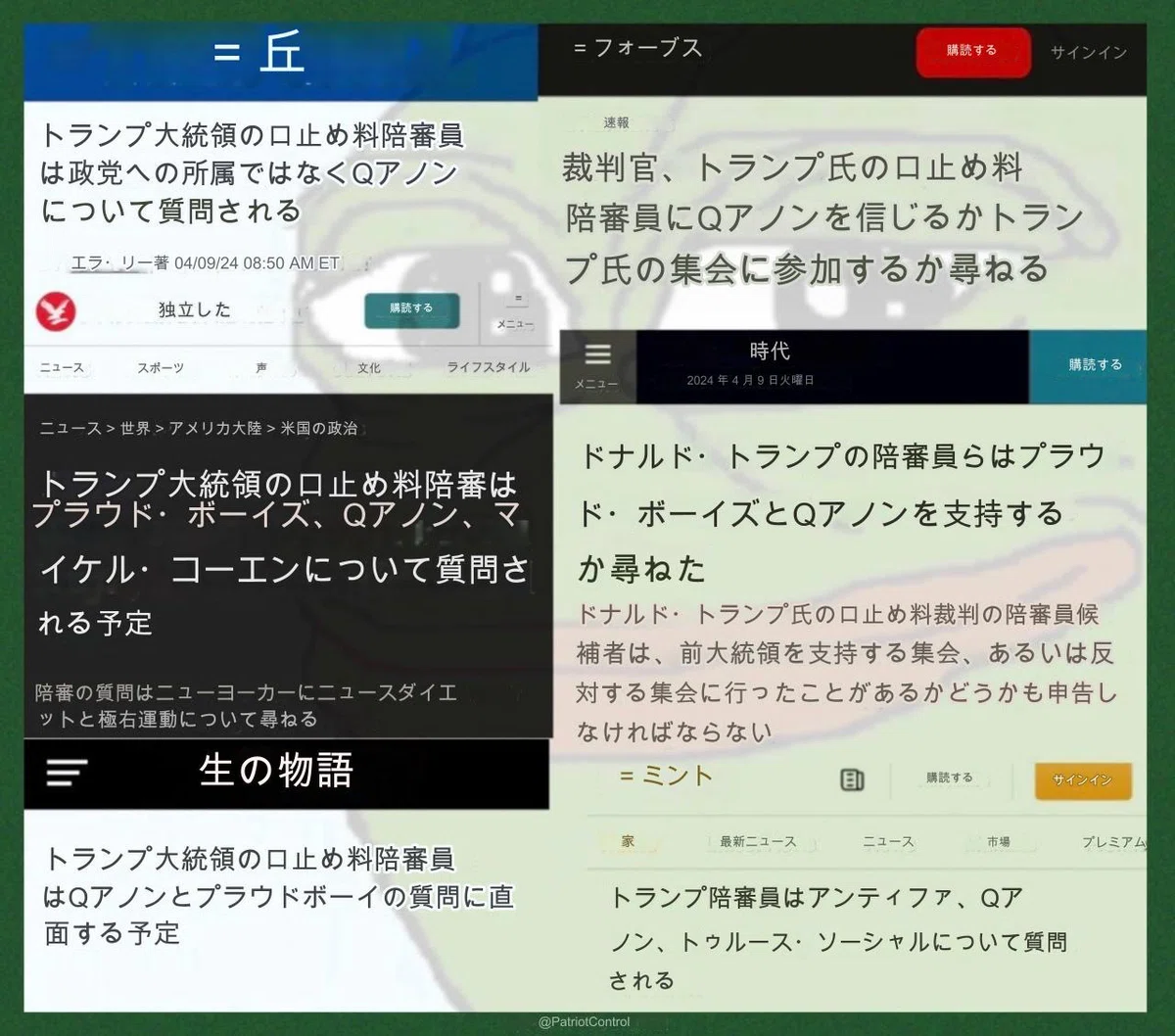
Task: Click the 独立した site name
Action: pyautogui.click(x=195, y=309)
